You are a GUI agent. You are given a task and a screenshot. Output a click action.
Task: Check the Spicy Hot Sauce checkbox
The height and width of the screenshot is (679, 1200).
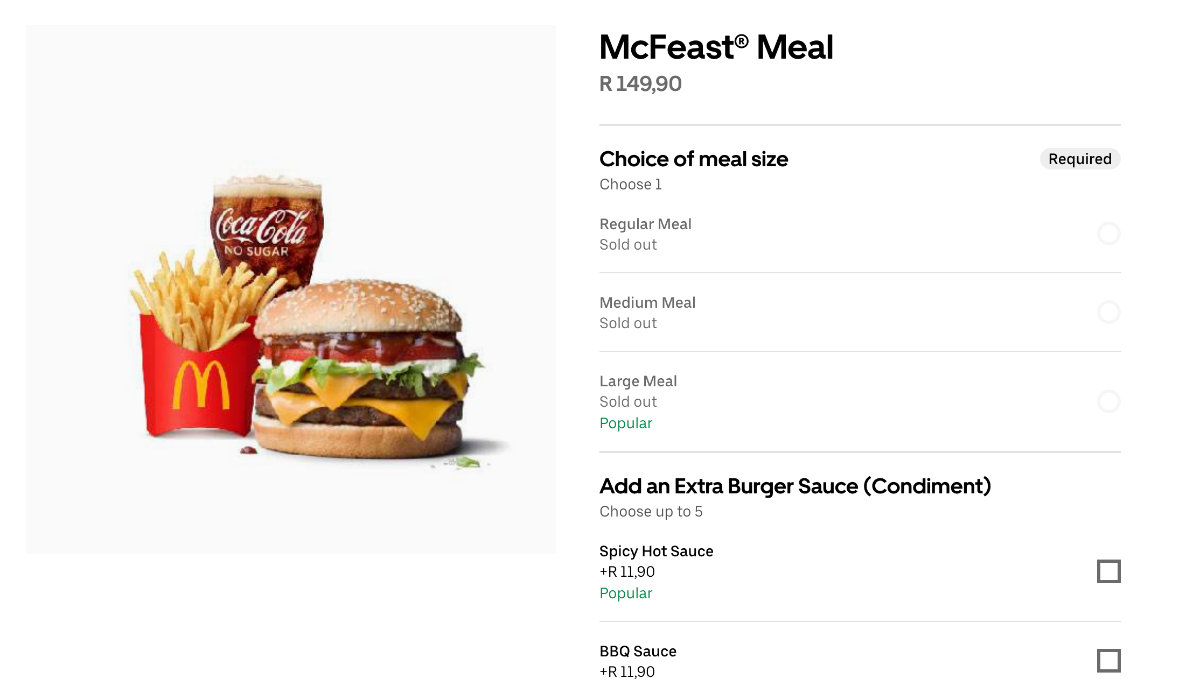[x=1109, y=571]
